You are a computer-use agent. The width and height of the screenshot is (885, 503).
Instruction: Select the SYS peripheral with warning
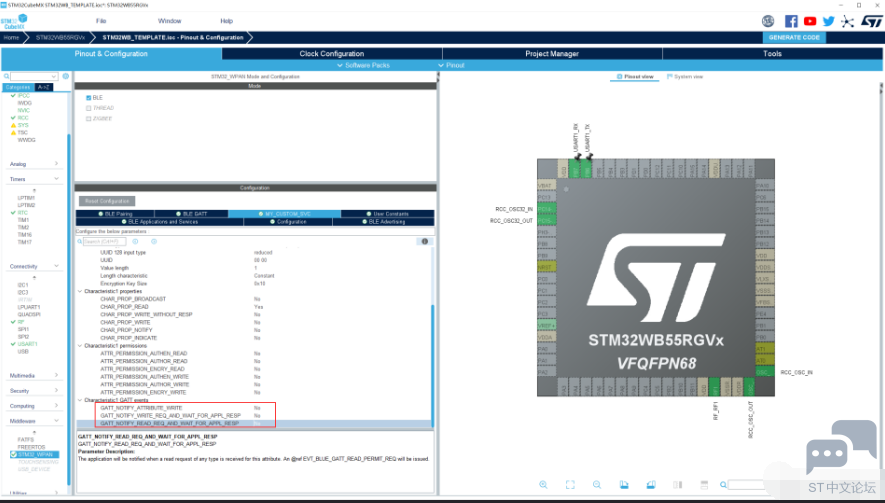tap(23, 125)
